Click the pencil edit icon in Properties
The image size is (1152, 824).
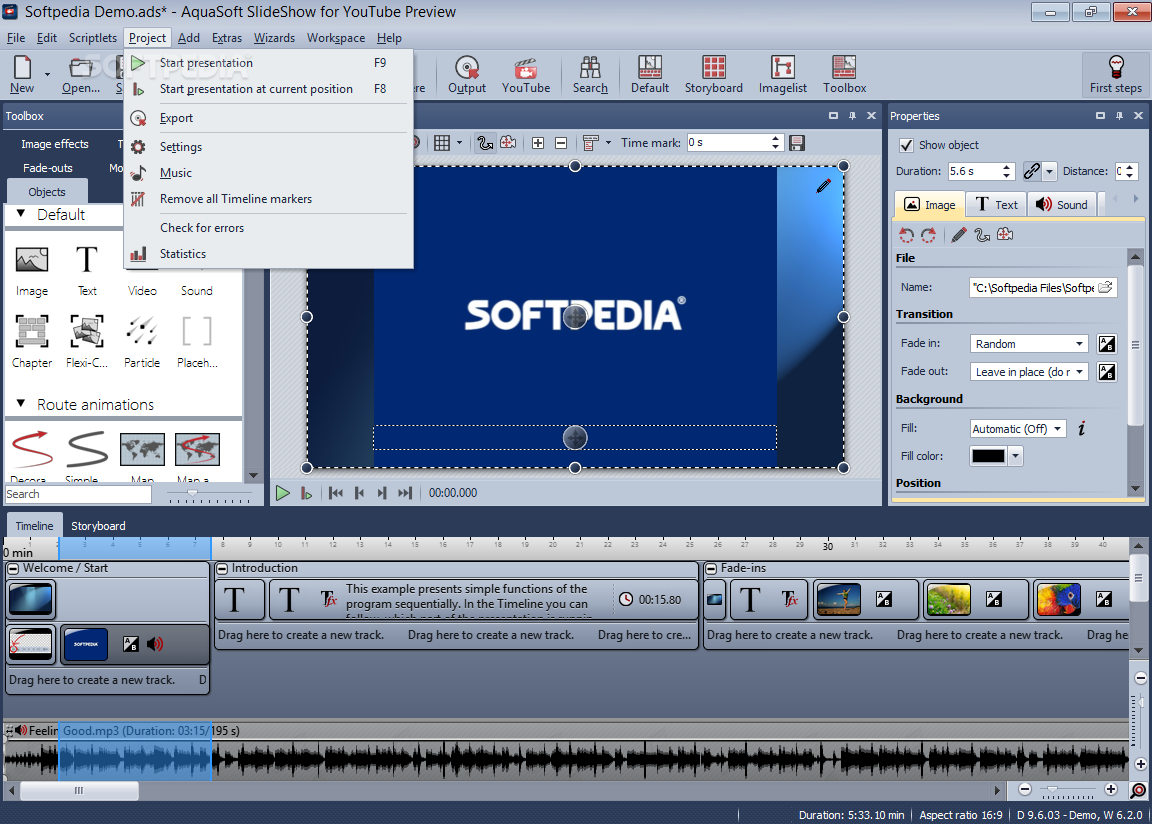pos(959,235)
